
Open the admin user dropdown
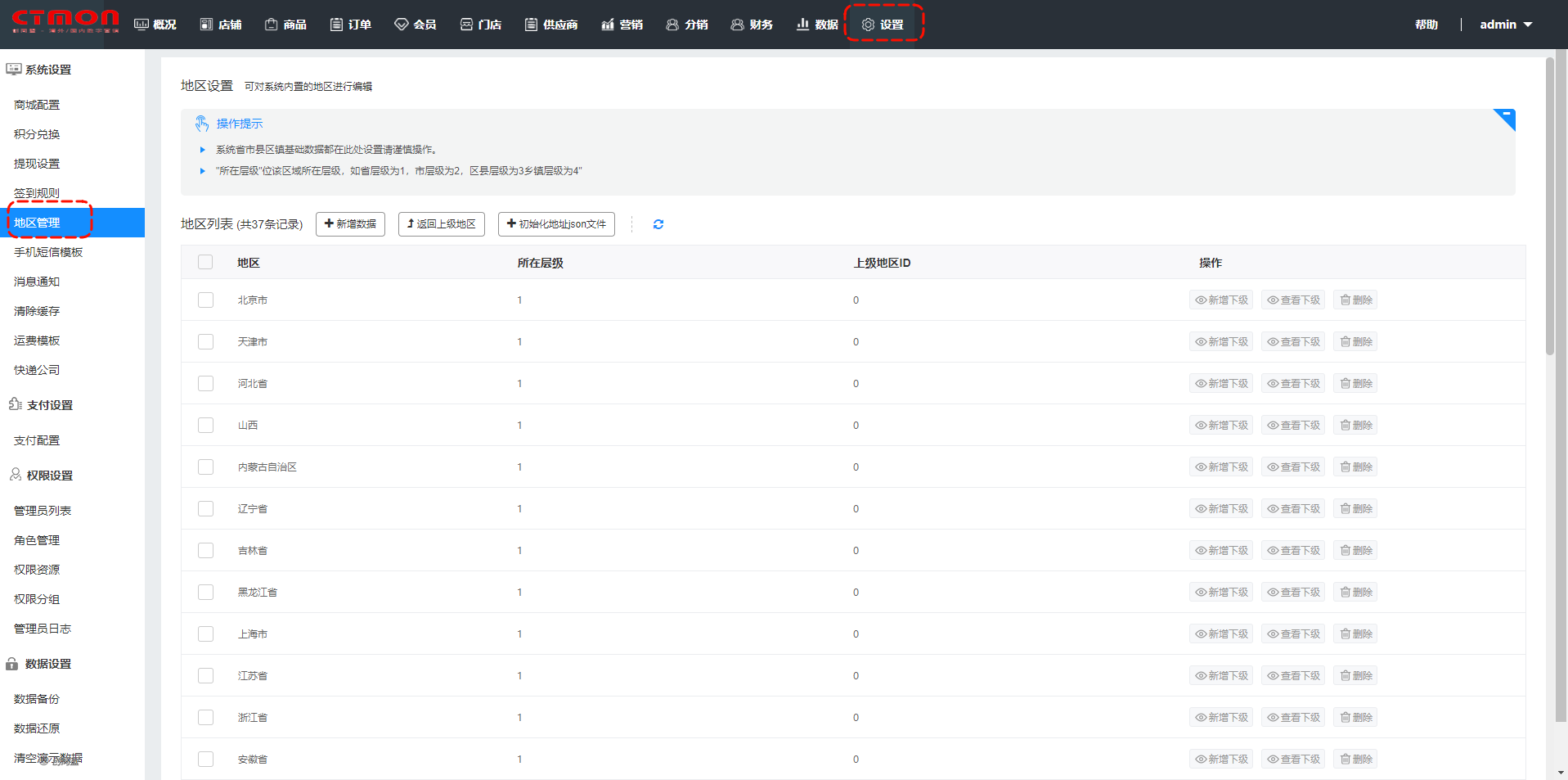tap(1505, 25)
